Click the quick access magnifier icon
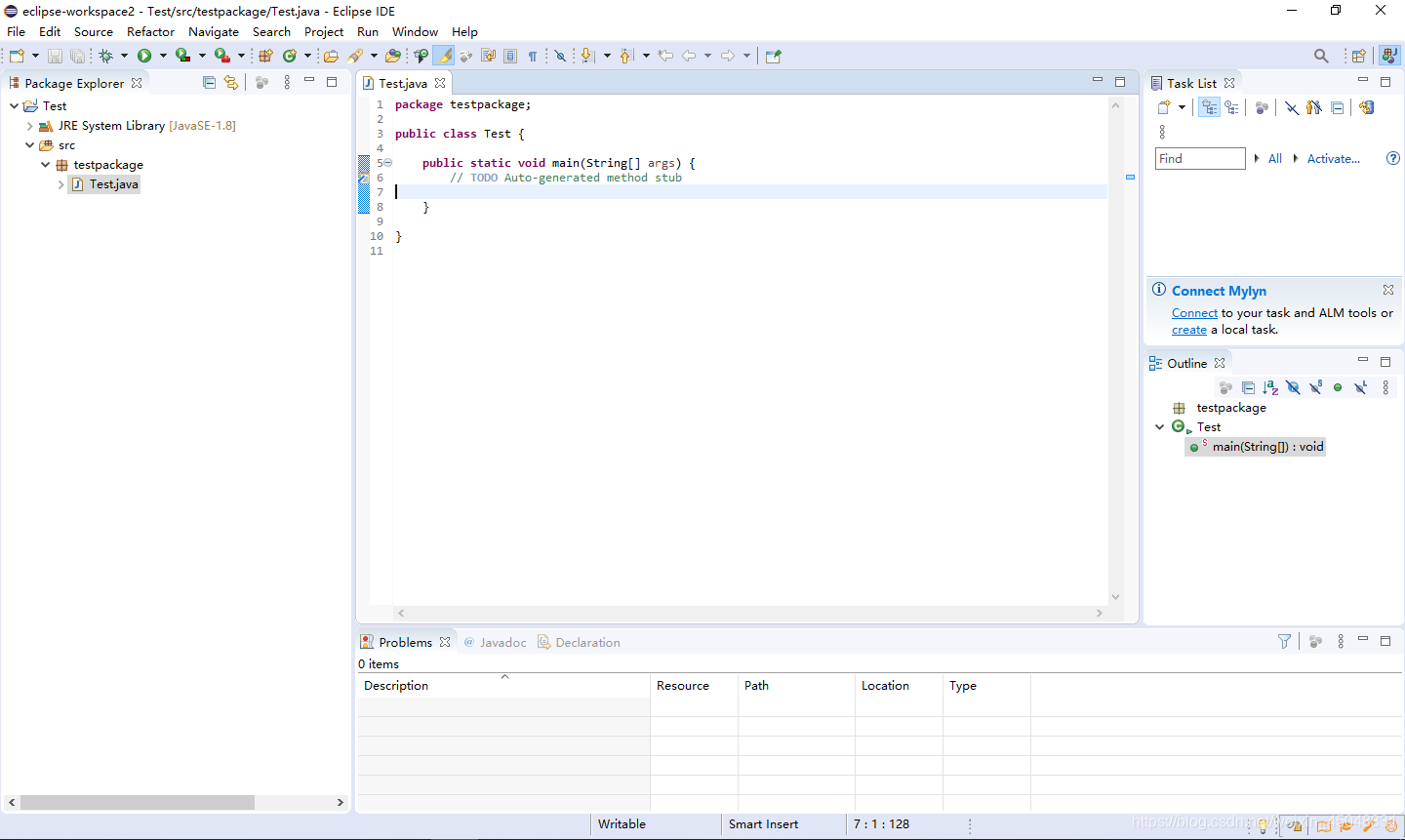The width and height of the screenshot is (1405, 840). [1321, 56]
